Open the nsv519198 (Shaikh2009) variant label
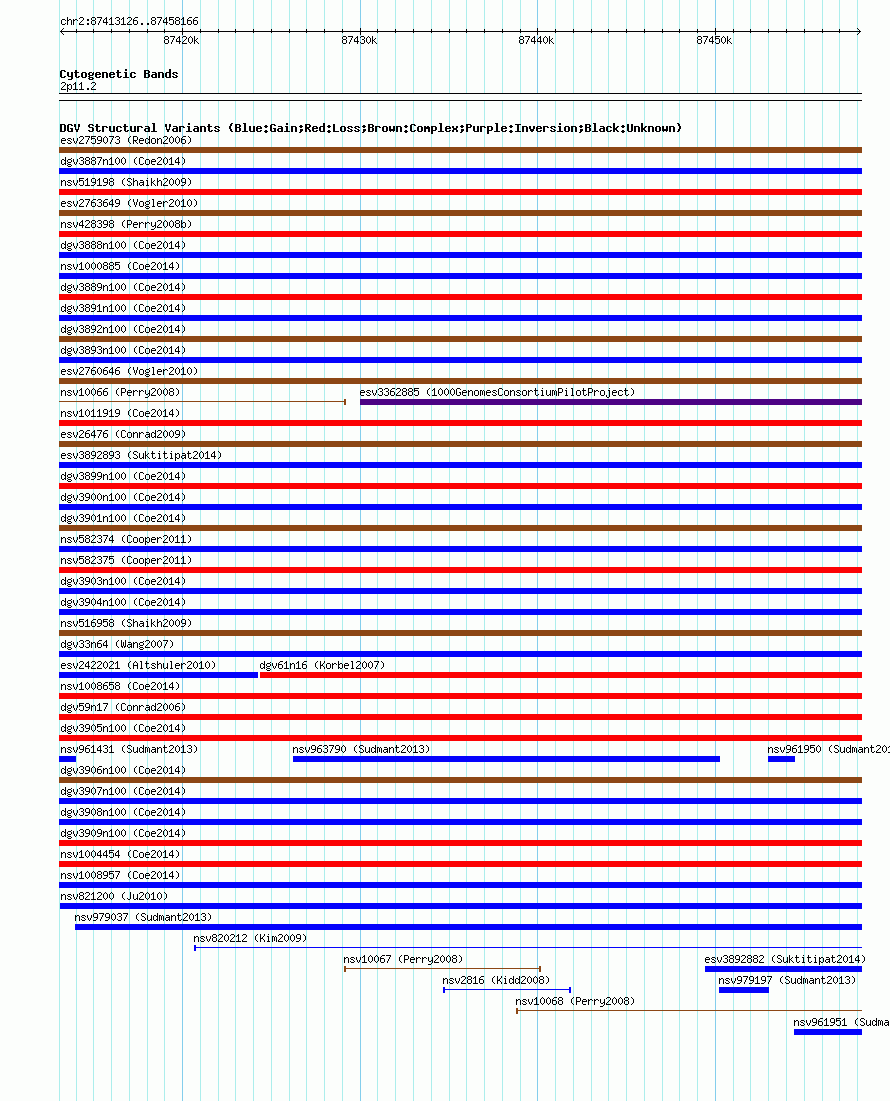The height and width of the screenshot is (1101, 890). pyautogui.click(x=126, y=183)
